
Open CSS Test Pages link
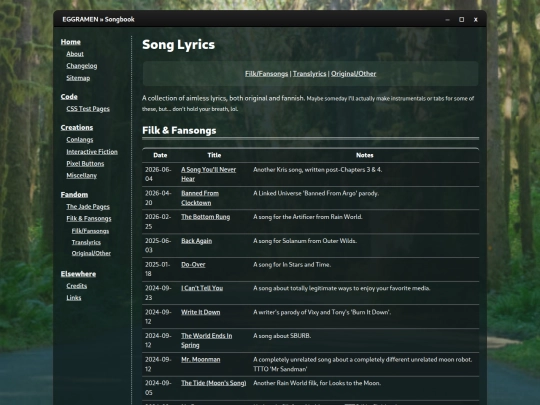(88, 109)
